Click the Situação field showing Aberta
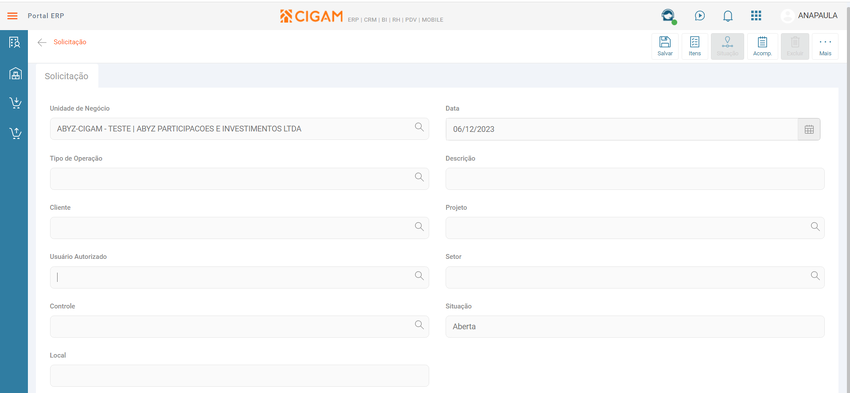This screenshot has width=850, height=393. (x=635, y=326)
